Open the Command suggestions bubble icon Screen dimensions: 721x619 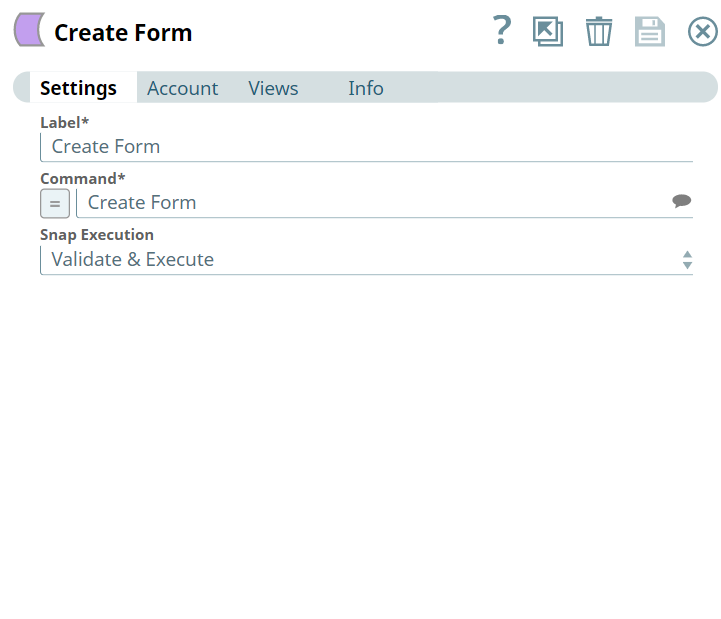(681, 201)
